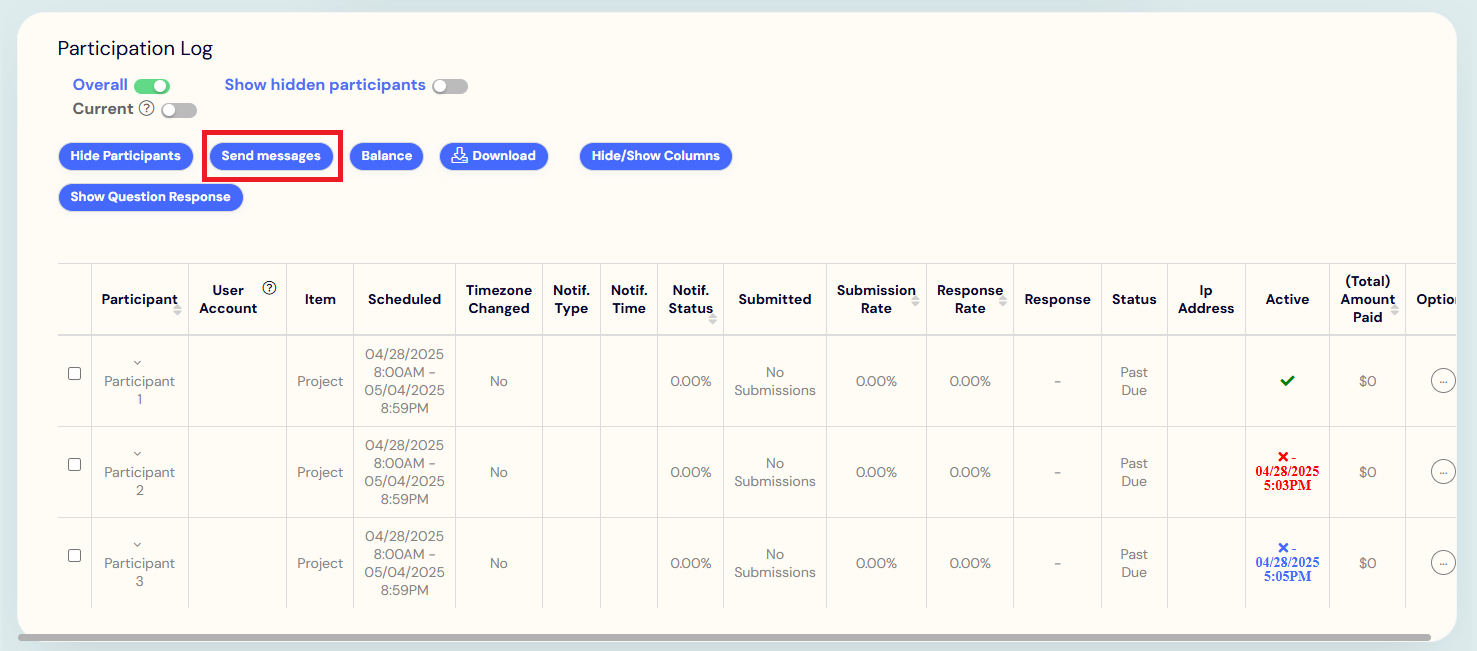Viewport: 1477px width, 651px height.
Task: Download the participation log
Action: (494, 156)
